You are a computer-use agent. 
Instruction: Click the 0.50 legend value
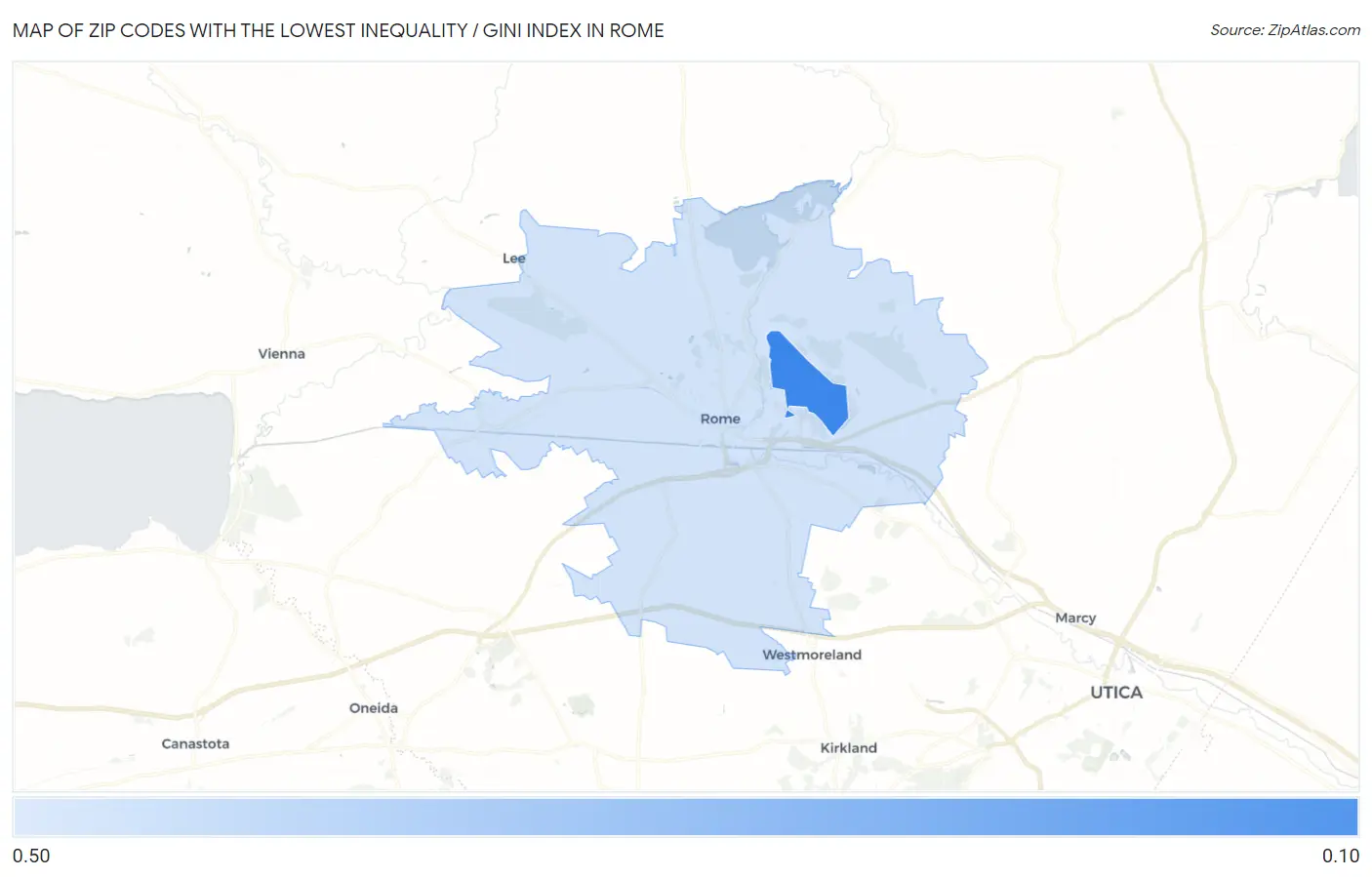click(31, 856)
